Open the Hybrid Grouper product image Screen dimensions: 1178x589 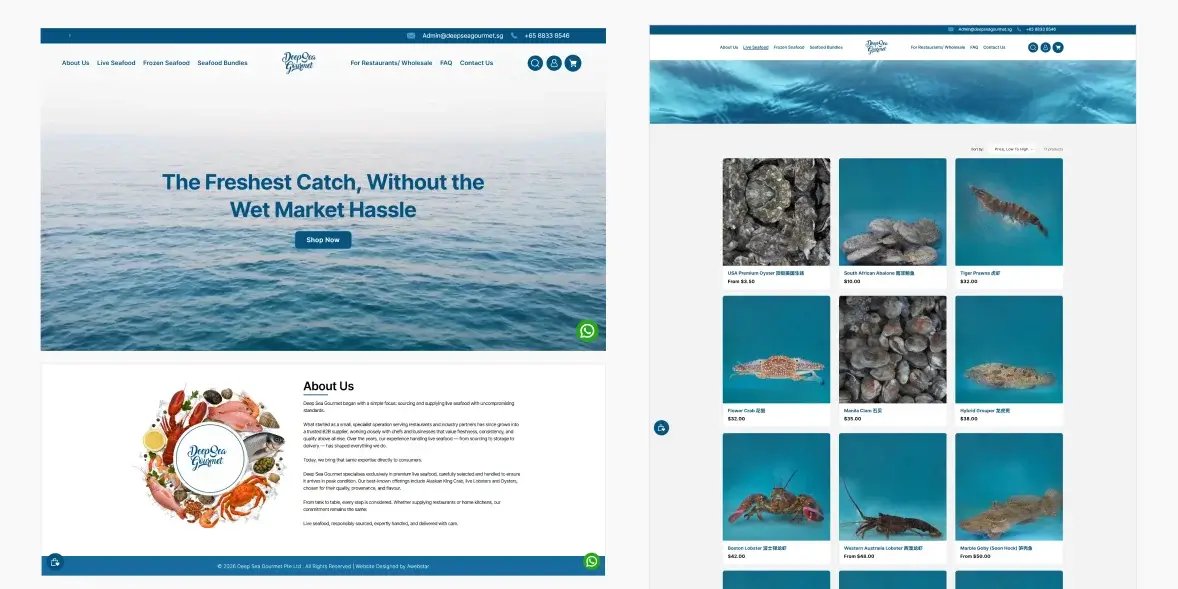tap(1009, 349)
